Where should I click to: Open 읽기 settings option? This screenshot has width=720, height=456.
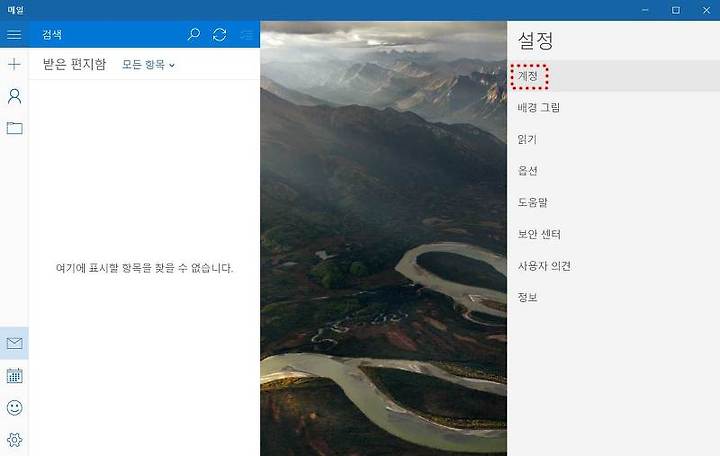pos(527,139)
